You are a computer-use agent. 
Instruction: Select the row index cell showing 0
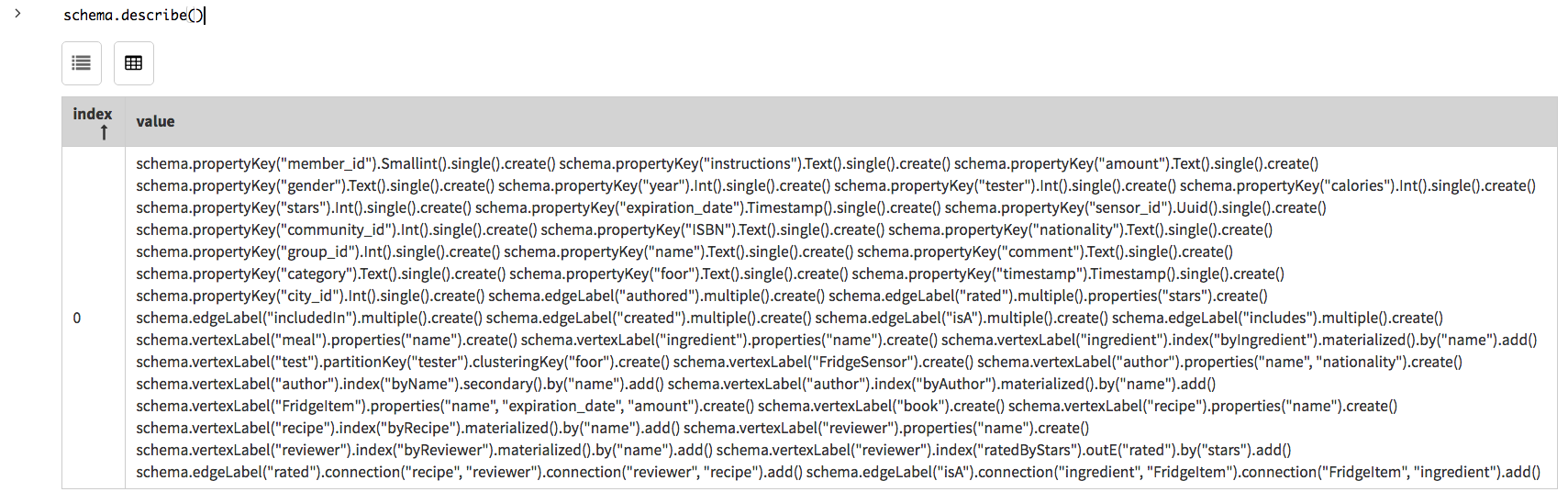pos(77,318)
